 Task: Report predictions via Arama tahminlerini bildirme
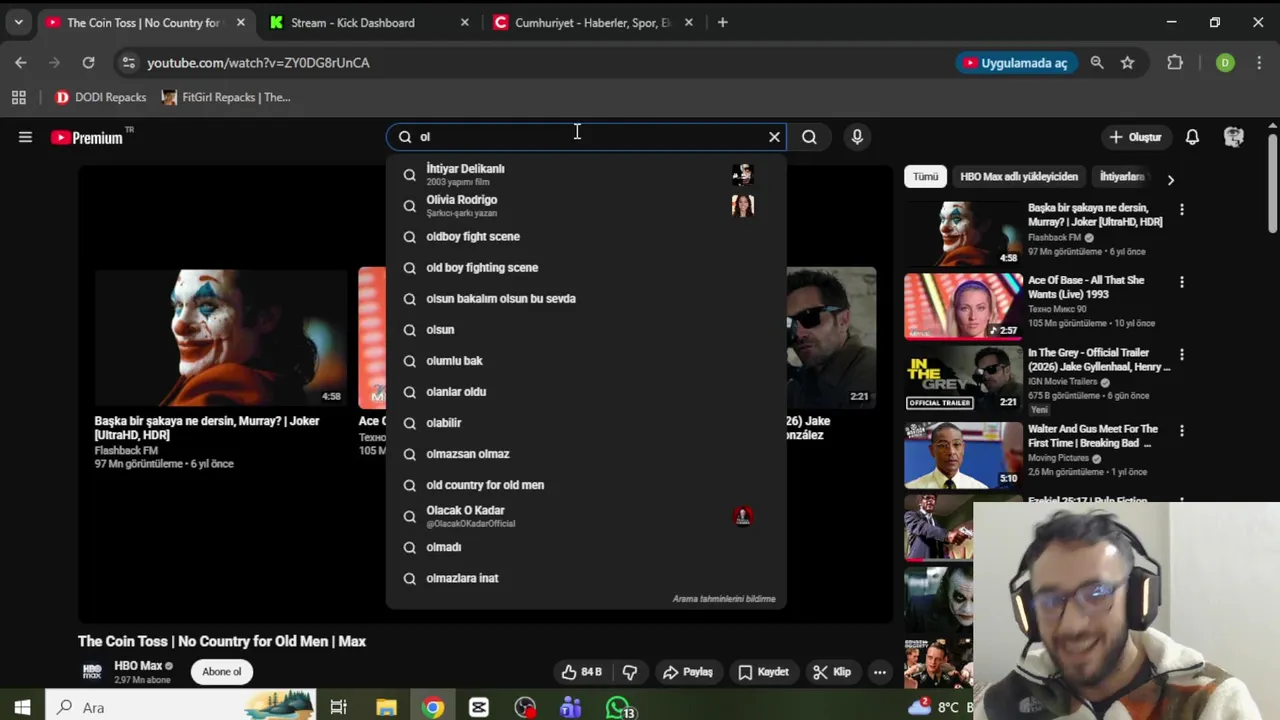point(724,599)
